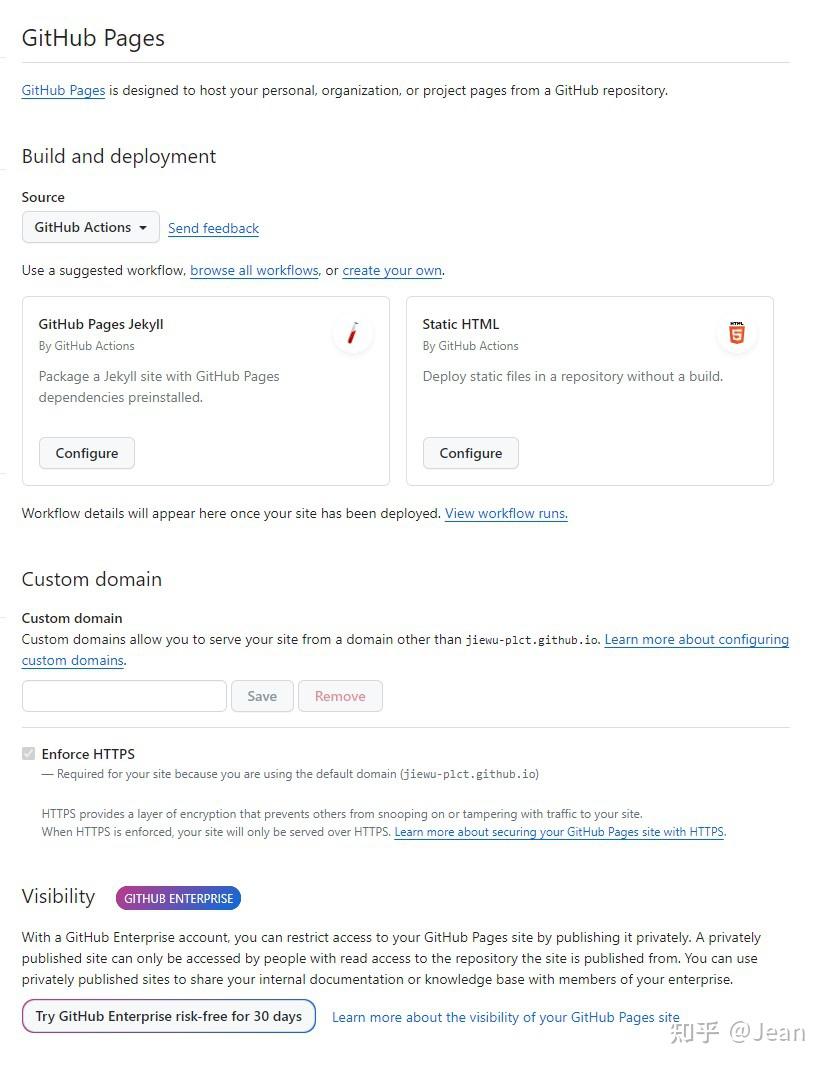Open the GitHub Pages documentation link
The width and height of the screenshot is (827, 1065).
(x=63, y=90)
